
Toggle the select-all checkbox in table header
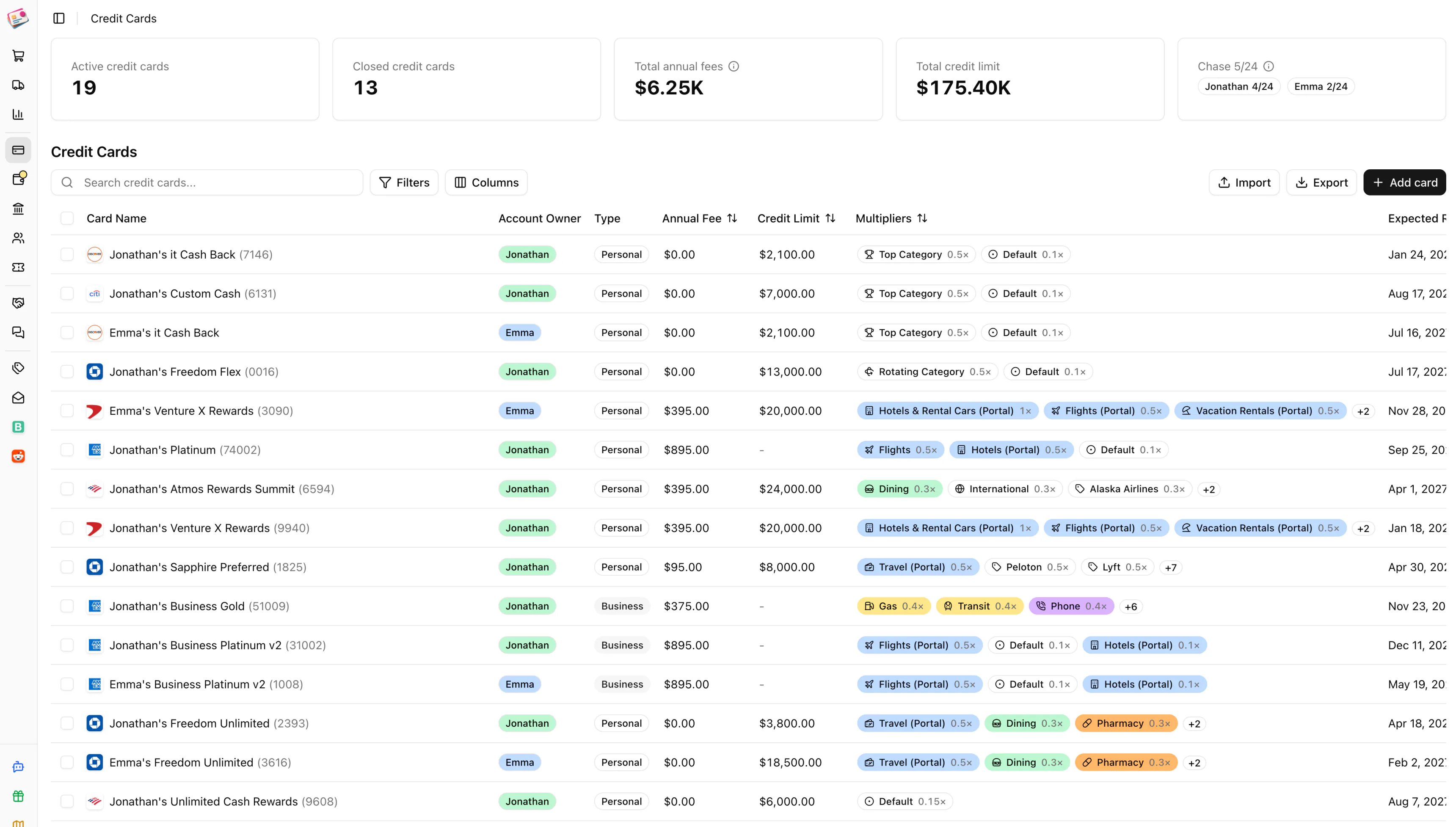tap(67, 218)
